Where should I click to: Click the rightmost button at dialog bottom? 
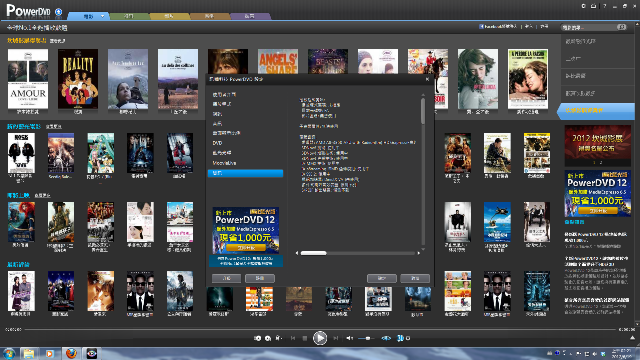pos(415,278)
